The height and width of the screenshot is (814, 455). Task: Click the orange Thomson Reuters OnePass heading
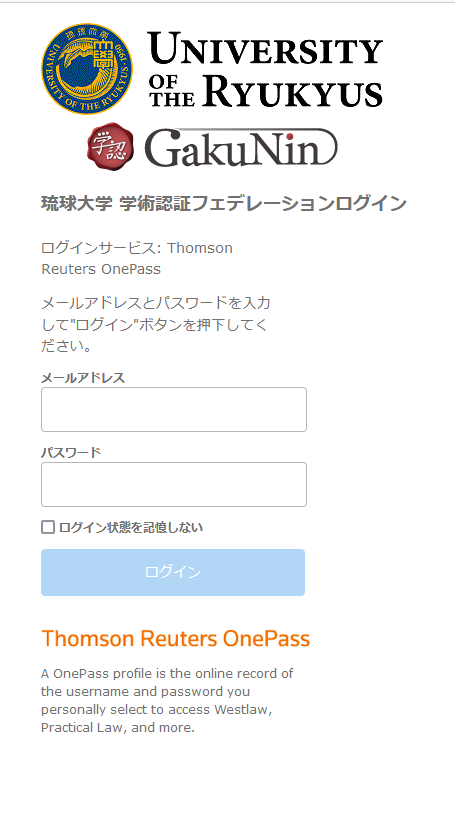[x=176, y=639]
